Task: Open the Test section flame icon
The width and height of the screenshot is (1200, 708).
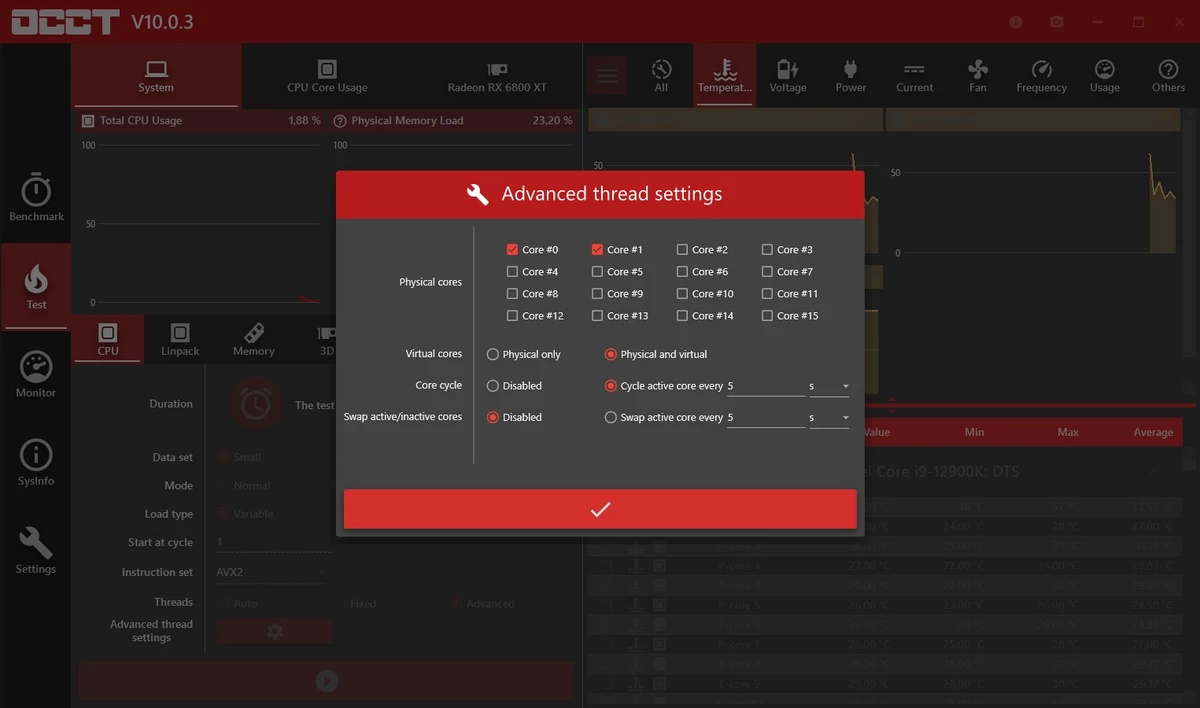Action: pos(36,279)
